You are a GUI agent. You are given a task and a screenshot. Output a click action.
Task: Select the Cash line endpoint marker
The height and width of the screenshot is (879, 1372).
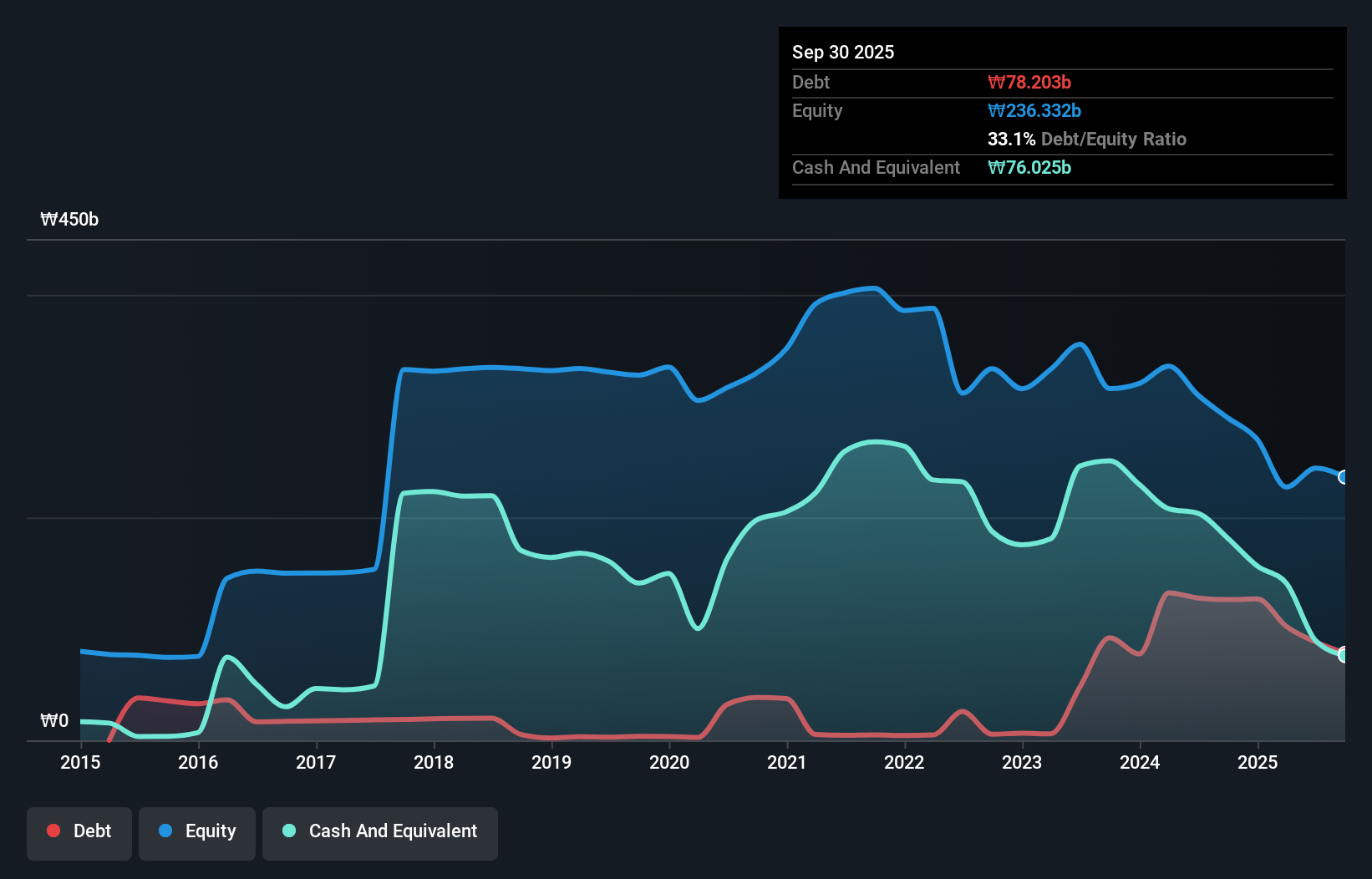1342,653
